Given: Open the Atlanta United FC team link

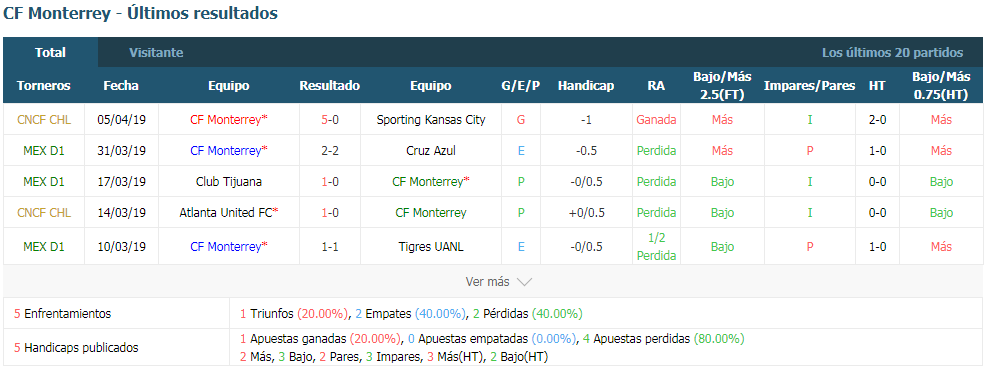Looking at the screenshot, I should [226, 213].
